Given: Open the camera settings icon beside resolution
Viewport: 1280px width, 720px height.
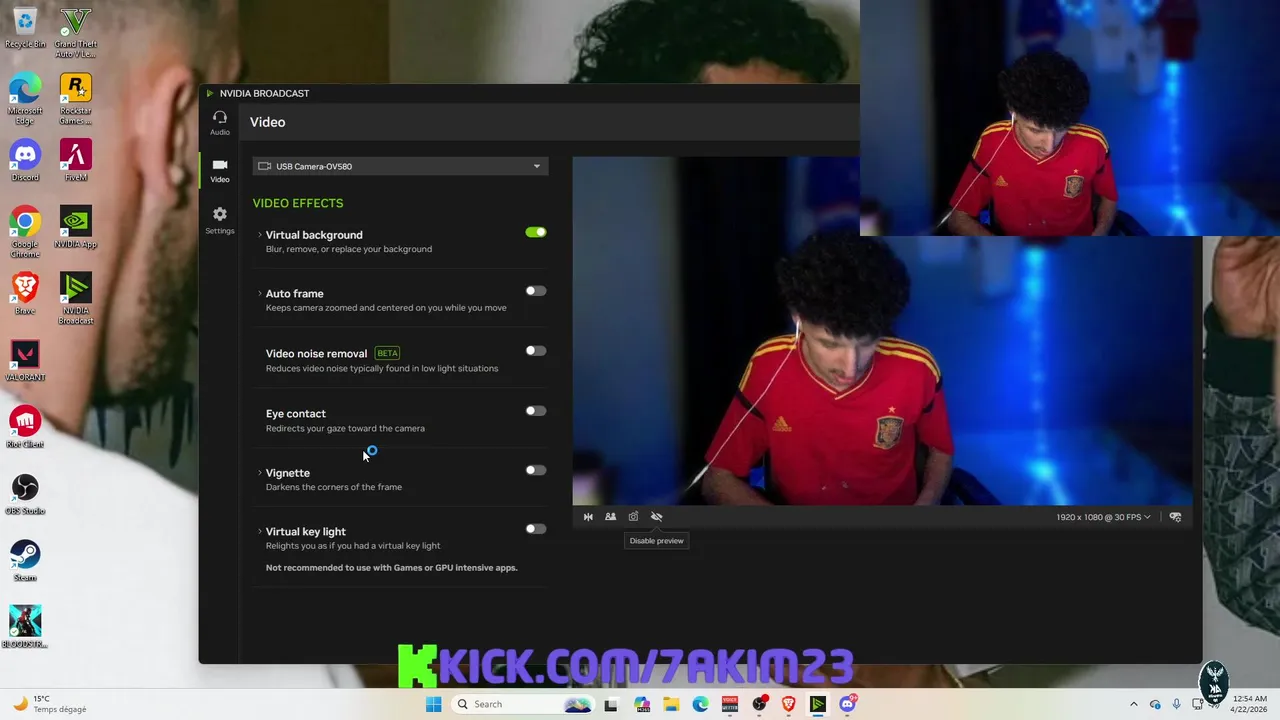Looking at the screenshot, I should [x=1175, y=517].
